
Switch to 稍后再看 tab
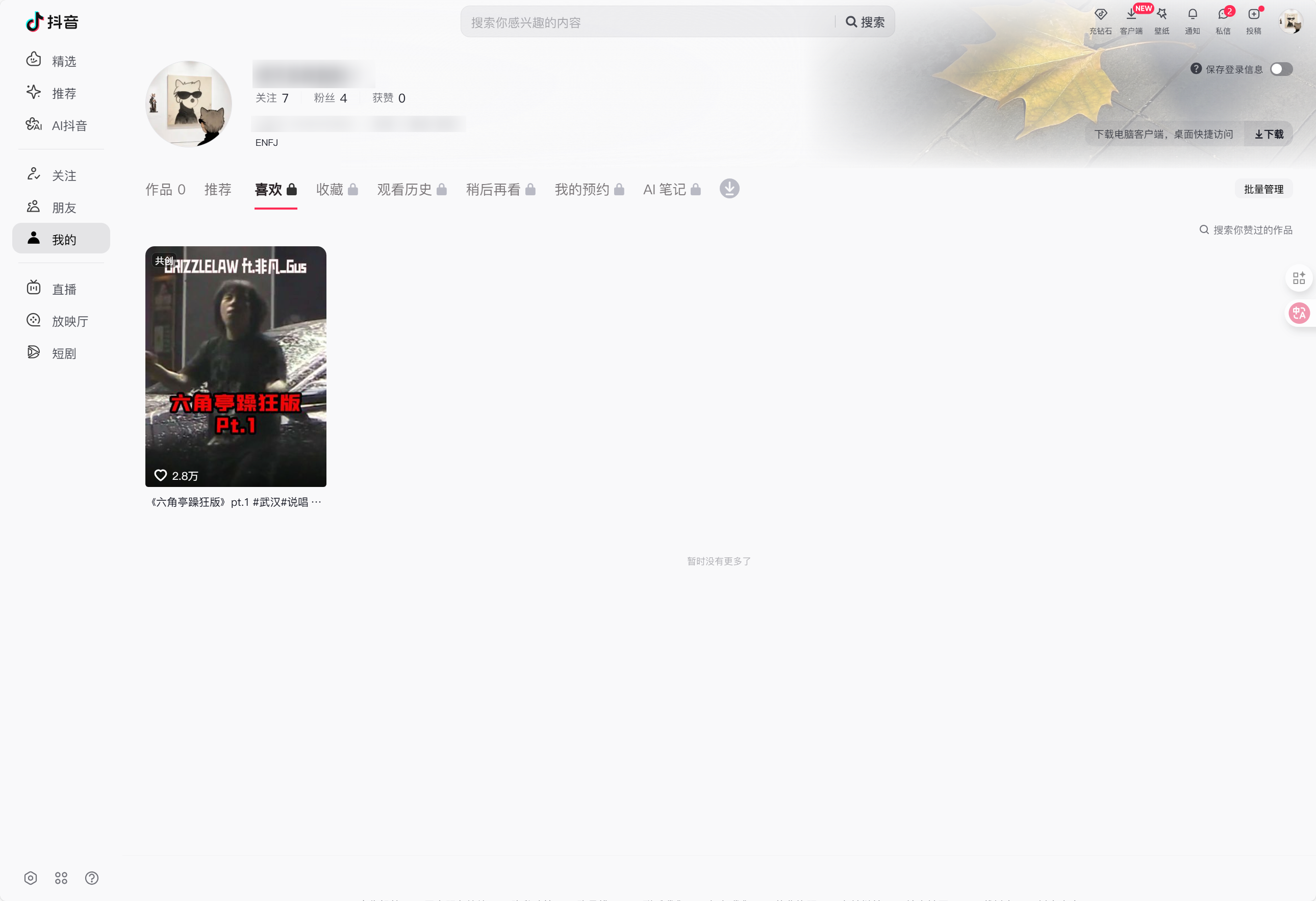(500, 189)
